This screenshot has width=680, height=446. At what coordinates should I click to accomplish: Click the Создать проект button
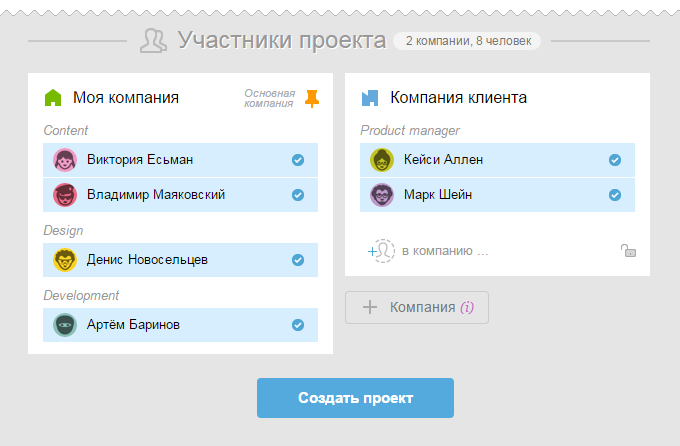355,398
